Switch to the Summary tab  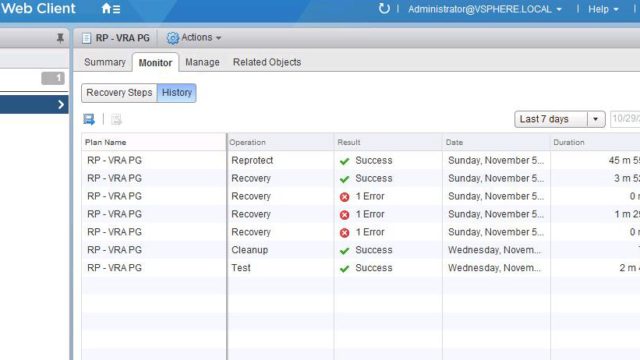coord(105,62)
